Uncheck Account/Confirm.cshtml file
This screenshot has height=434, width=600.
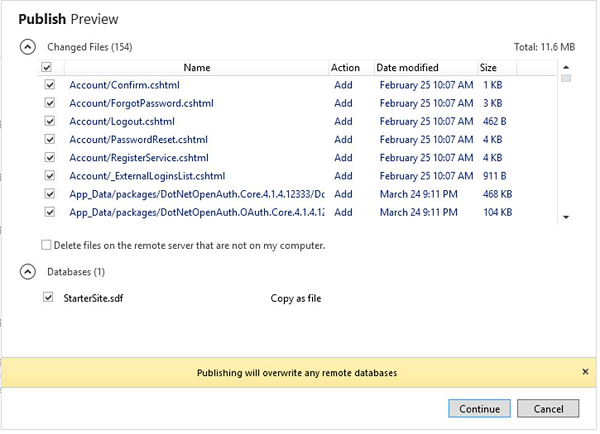coord(50,86)
